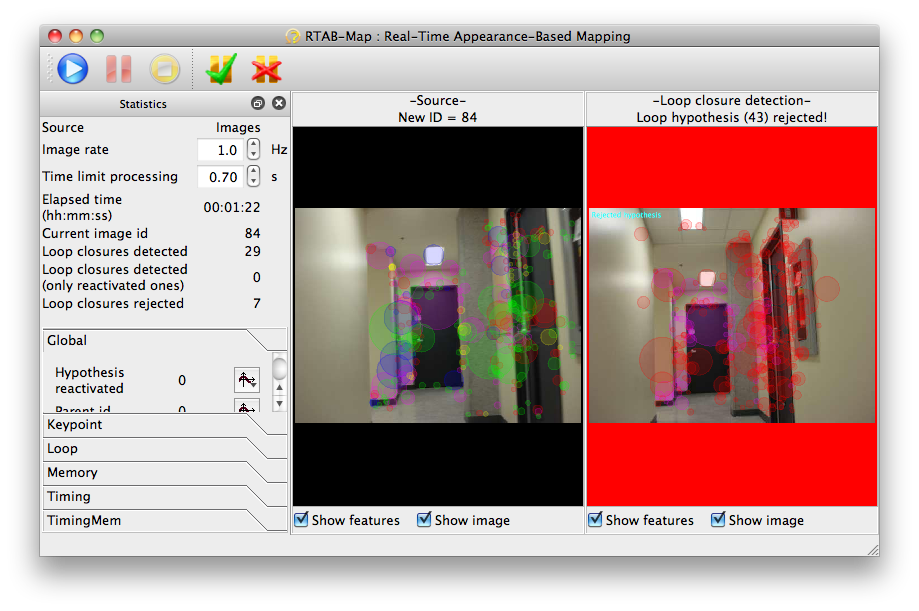This screenshot has height=611, width=919.
Task: Open plot icon for Parent id
Action: (x=247, y=406)
